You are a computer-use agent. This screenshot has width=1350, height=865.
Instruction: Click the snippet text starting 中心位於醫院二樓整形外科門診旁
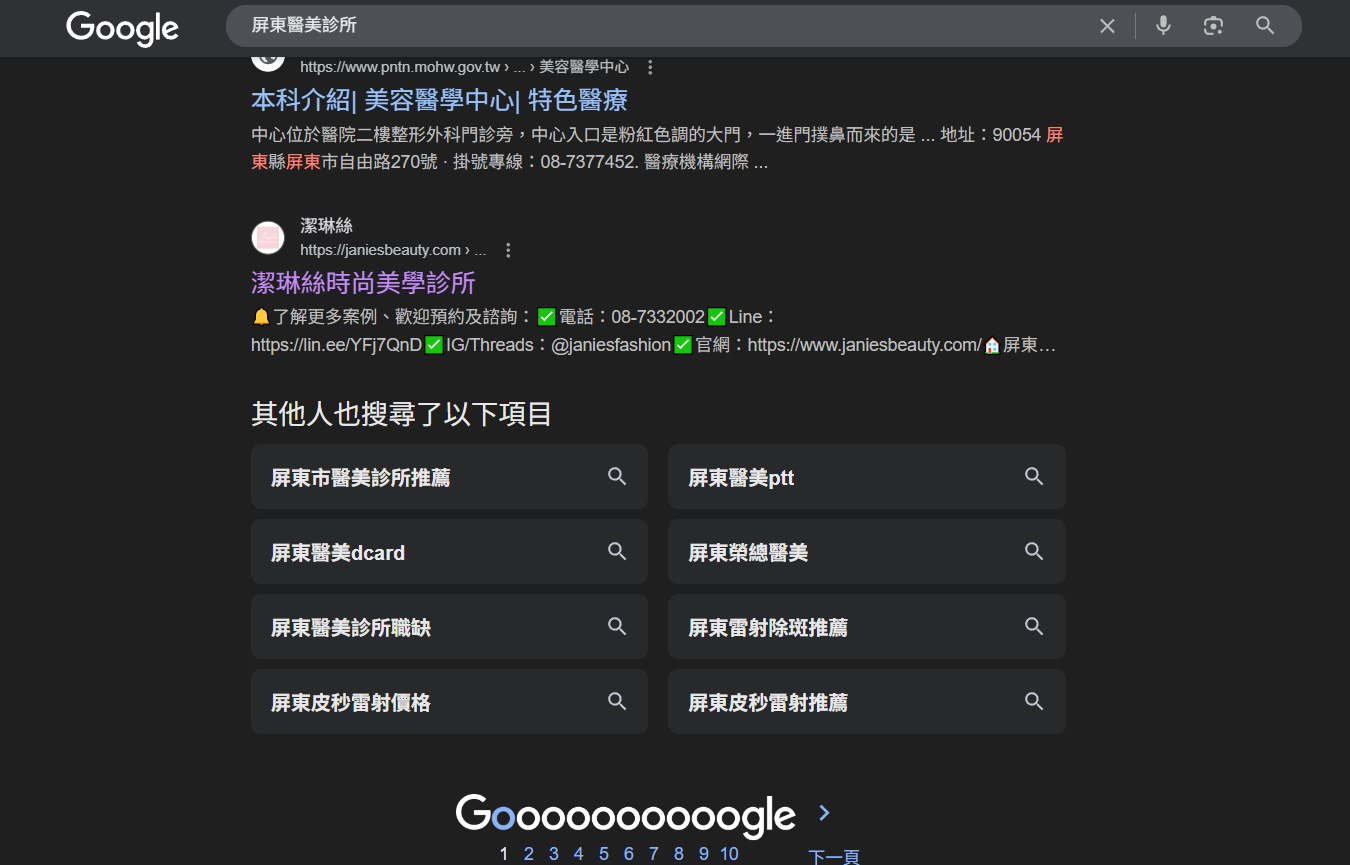pos(657,148)
